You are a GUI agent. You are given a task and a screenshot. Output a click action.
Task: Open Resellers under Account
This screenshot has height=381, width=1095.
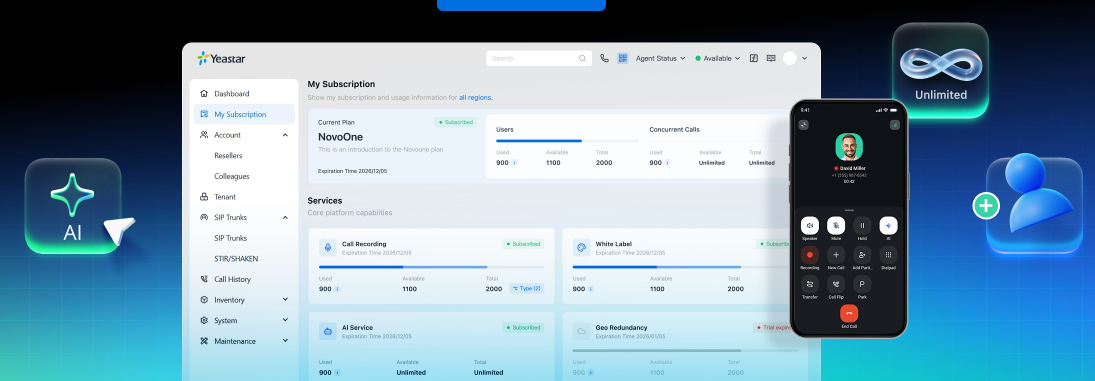[228, 156]
